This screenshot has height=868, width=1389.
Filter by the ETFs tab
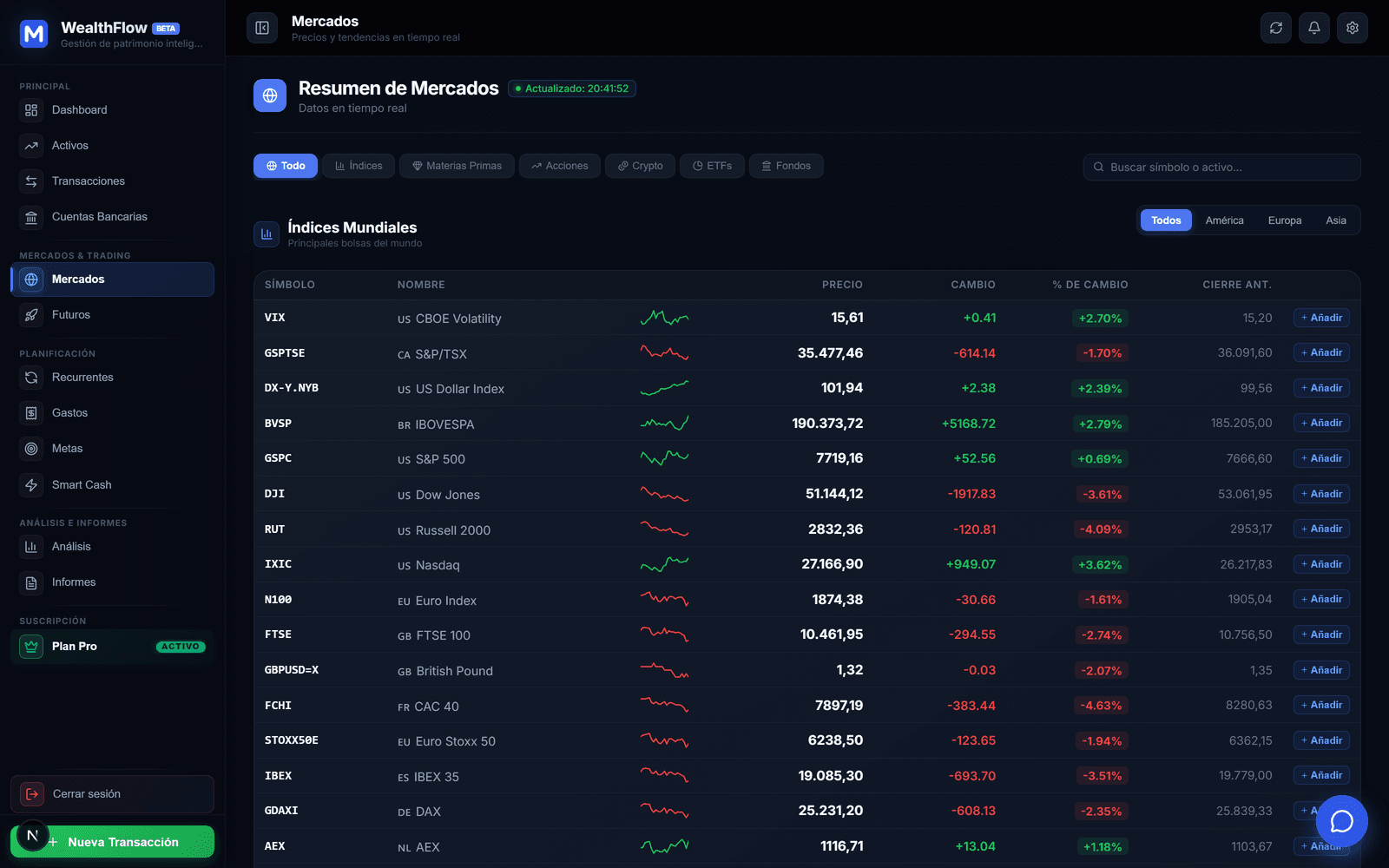(712, 166)
